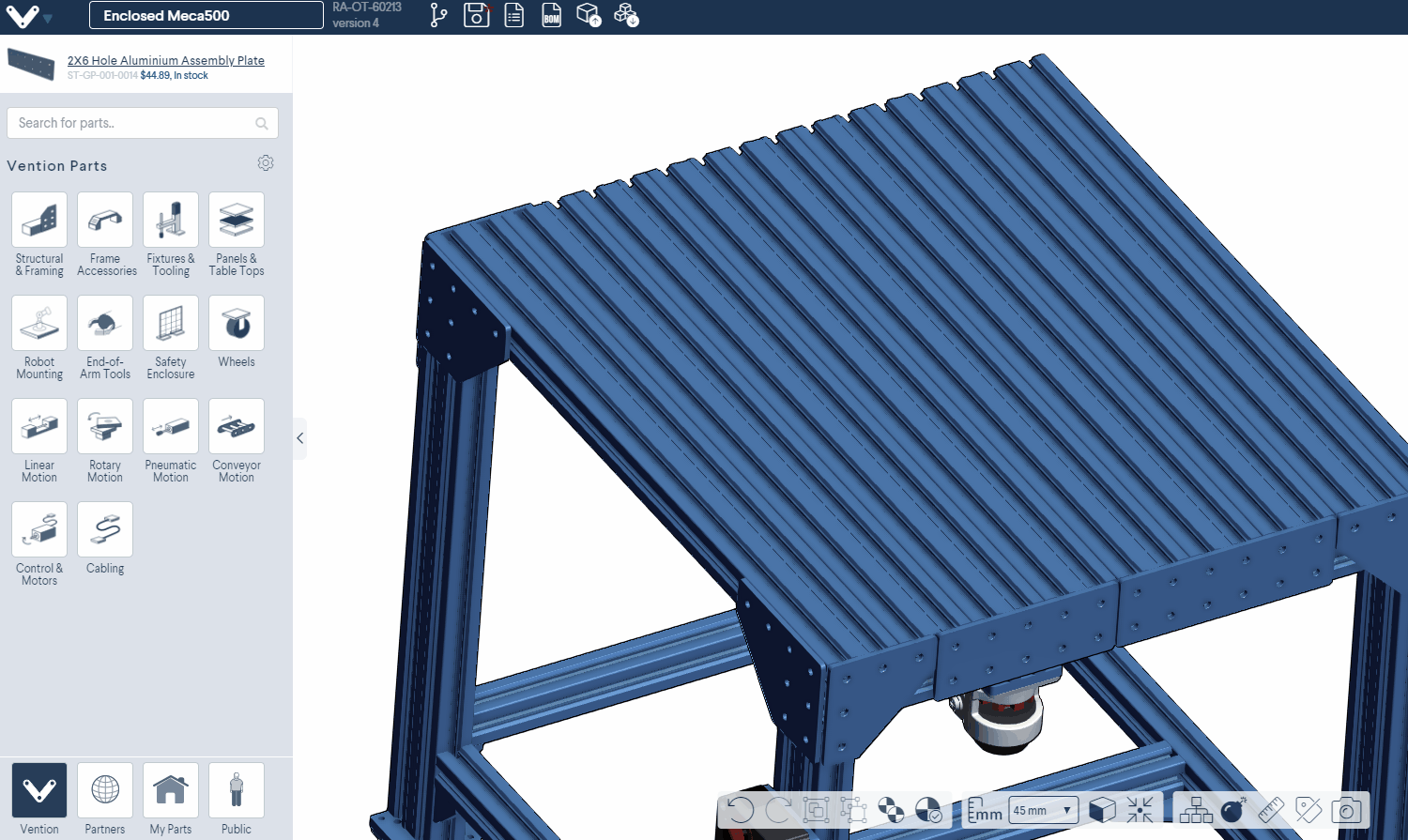Save the design with floppy disk icon
Image resolution: width=1408 pixels, height=840 pixels.
click(x=477, y=15)
